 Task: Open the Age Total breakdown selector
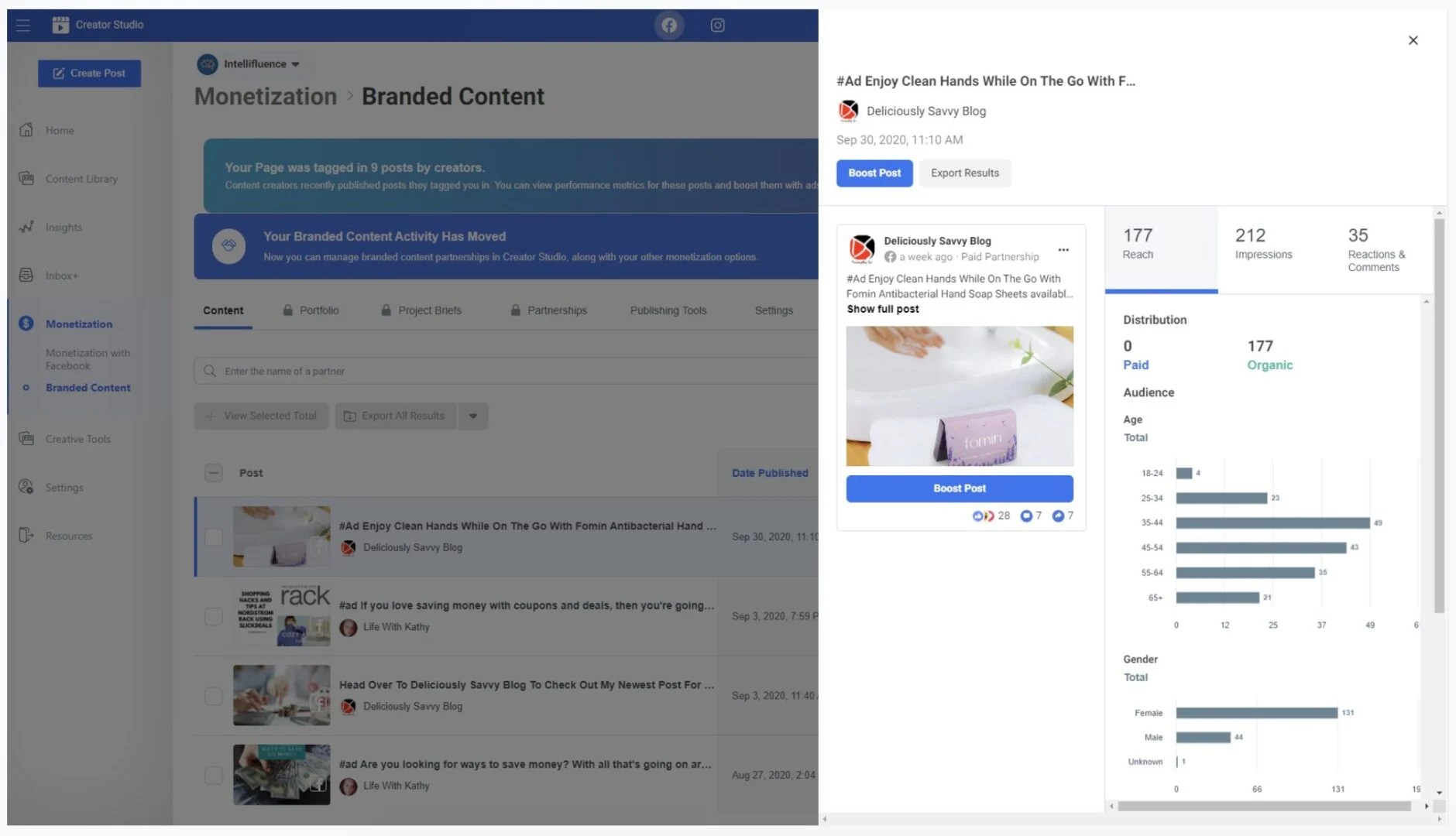click(1135, 437)
